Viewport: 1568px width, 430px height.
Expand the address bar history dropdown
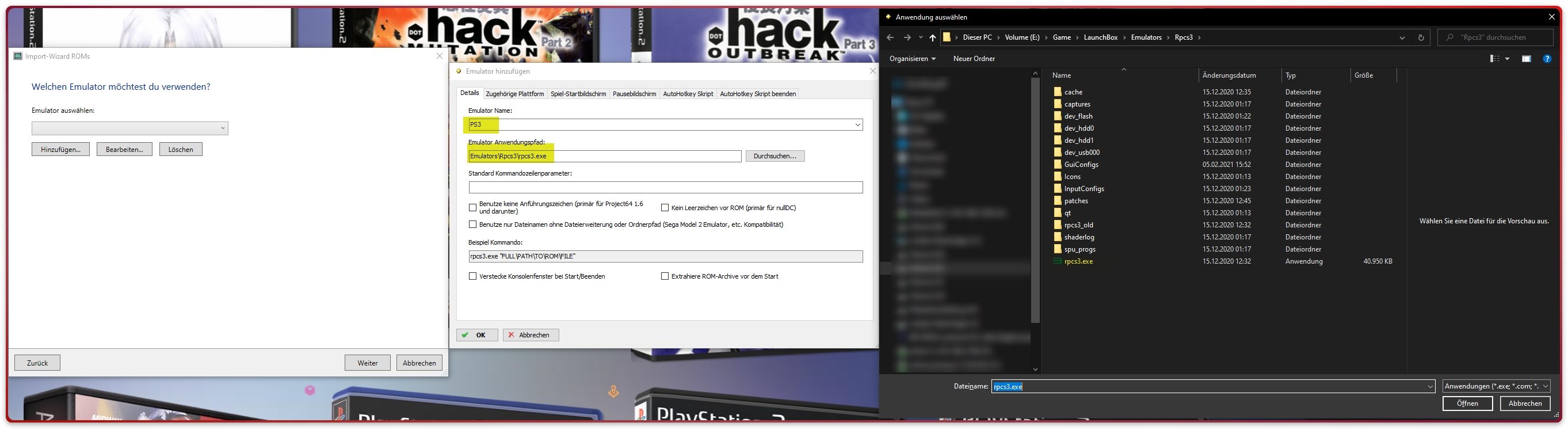1402,38
